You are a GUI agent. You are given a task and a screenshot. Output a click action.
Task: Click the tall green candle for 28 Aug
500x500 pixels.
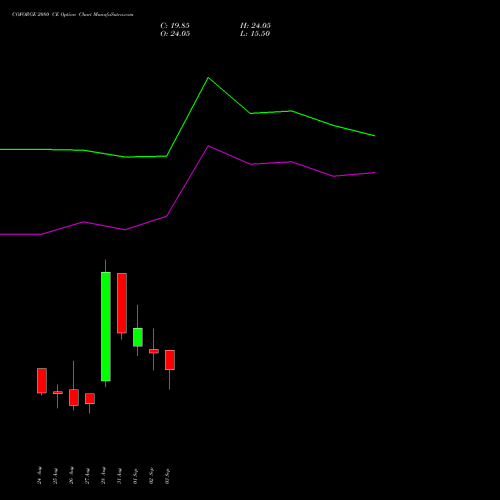tap(106, 326)
